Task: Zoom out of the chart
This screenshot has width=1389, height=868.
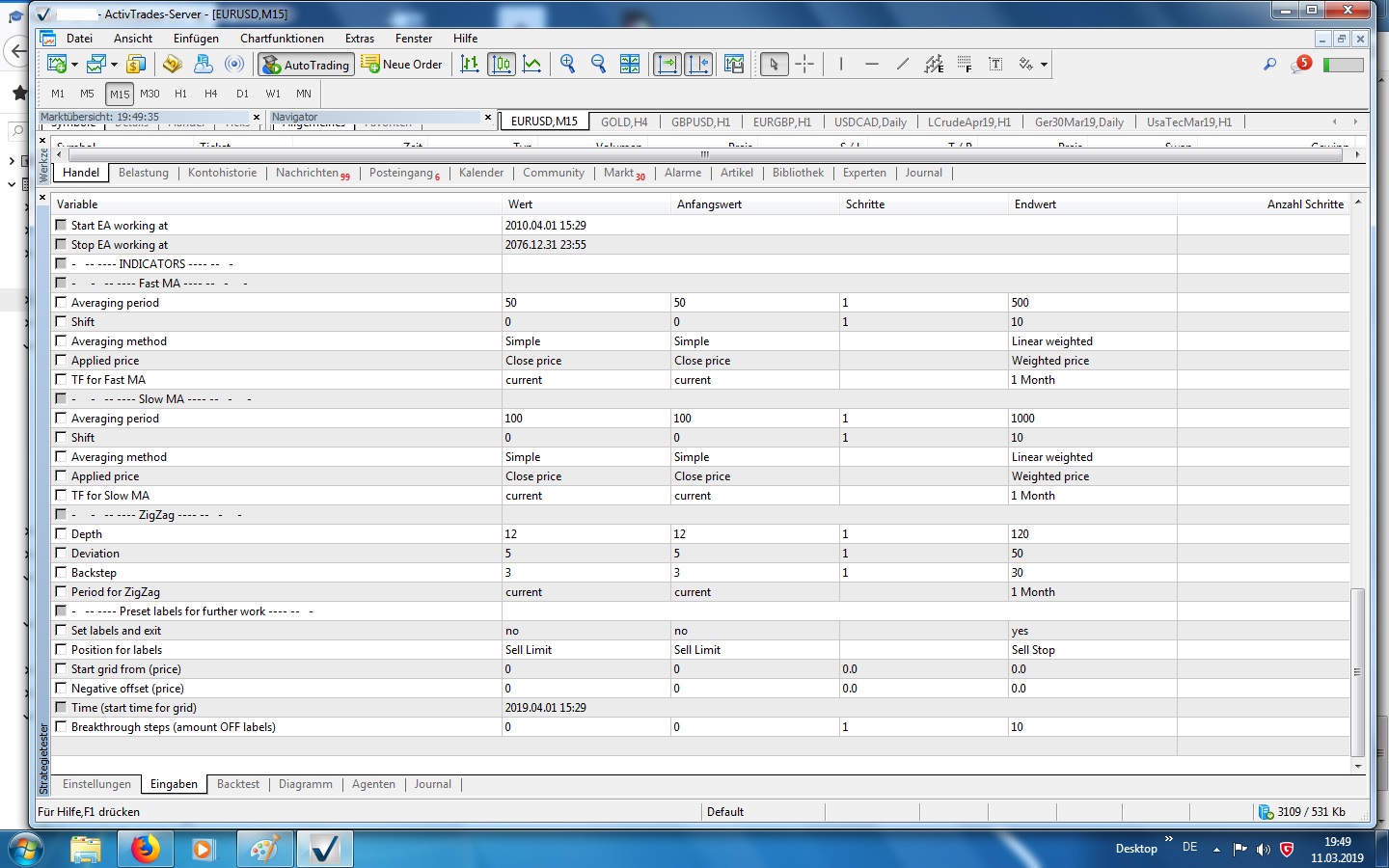Action: [x=599, y=65]
